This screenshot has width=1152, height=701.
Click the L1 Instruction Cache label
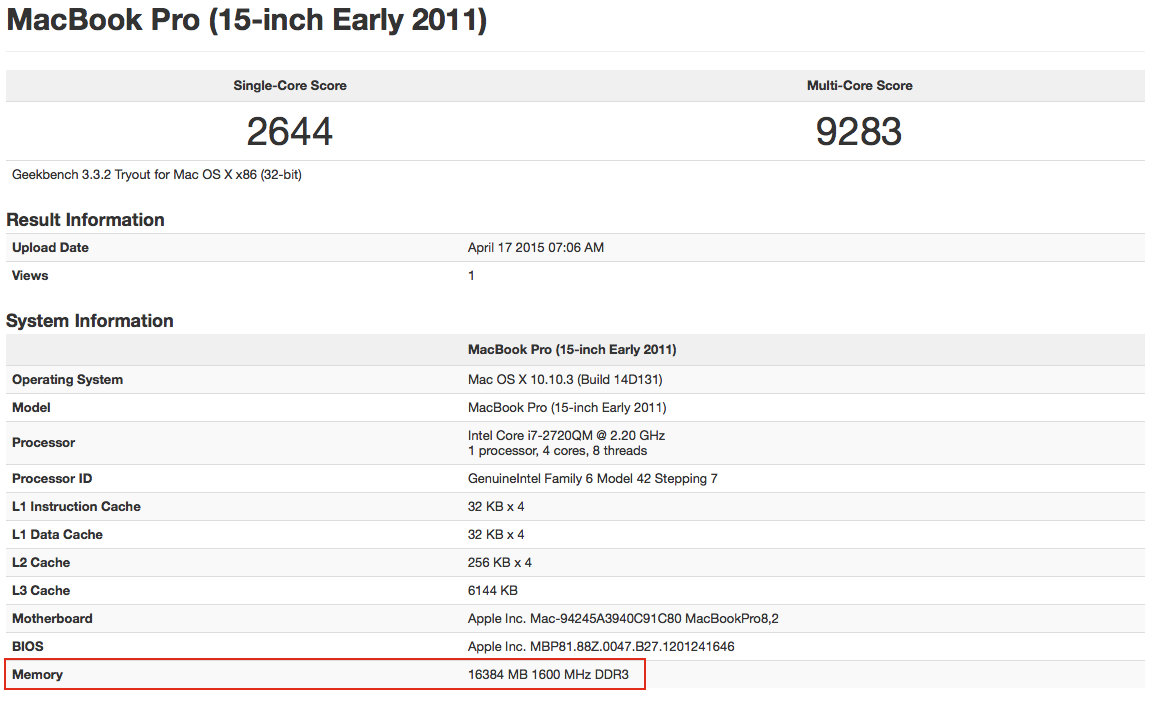pyautogui.click(x=76, y=507)
